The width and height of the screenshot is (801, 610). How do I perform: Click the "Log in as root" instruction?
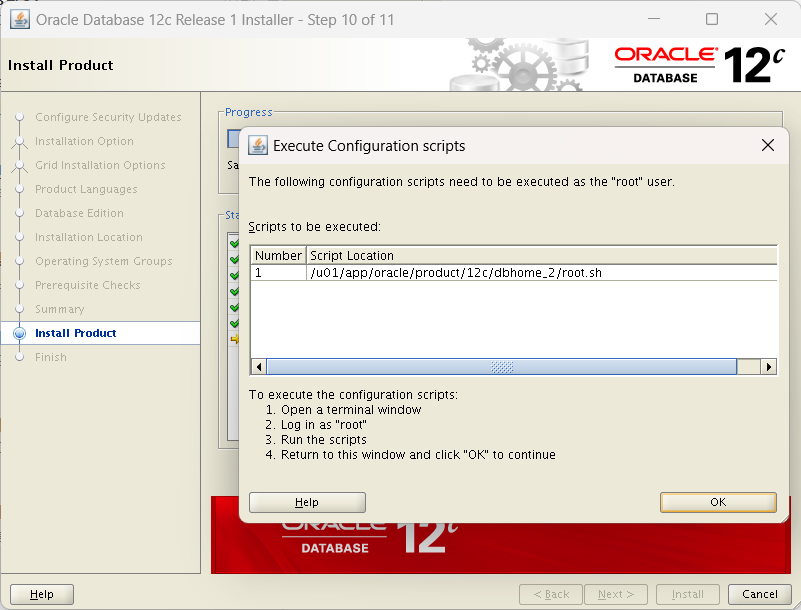[x=323, y=425]
